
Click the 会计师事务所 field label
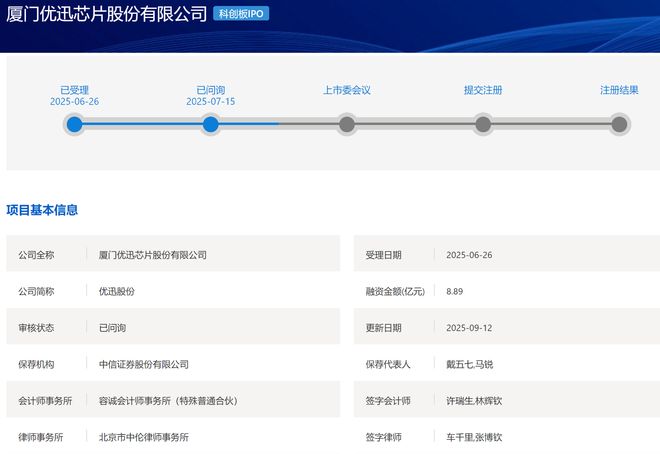pos(45,401)
